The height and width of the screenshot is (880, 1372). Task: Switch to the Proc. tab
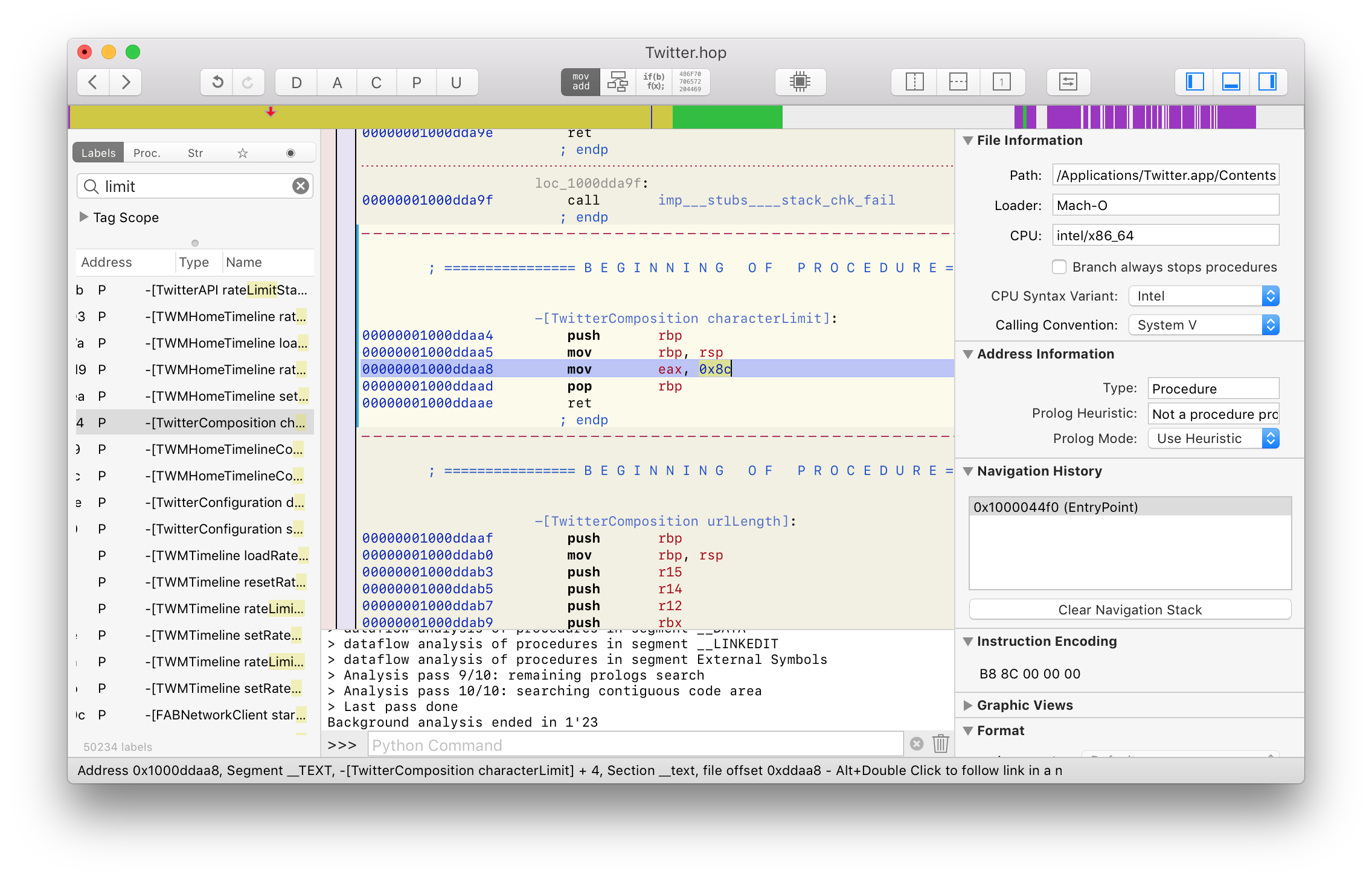[x=147, y=153]
